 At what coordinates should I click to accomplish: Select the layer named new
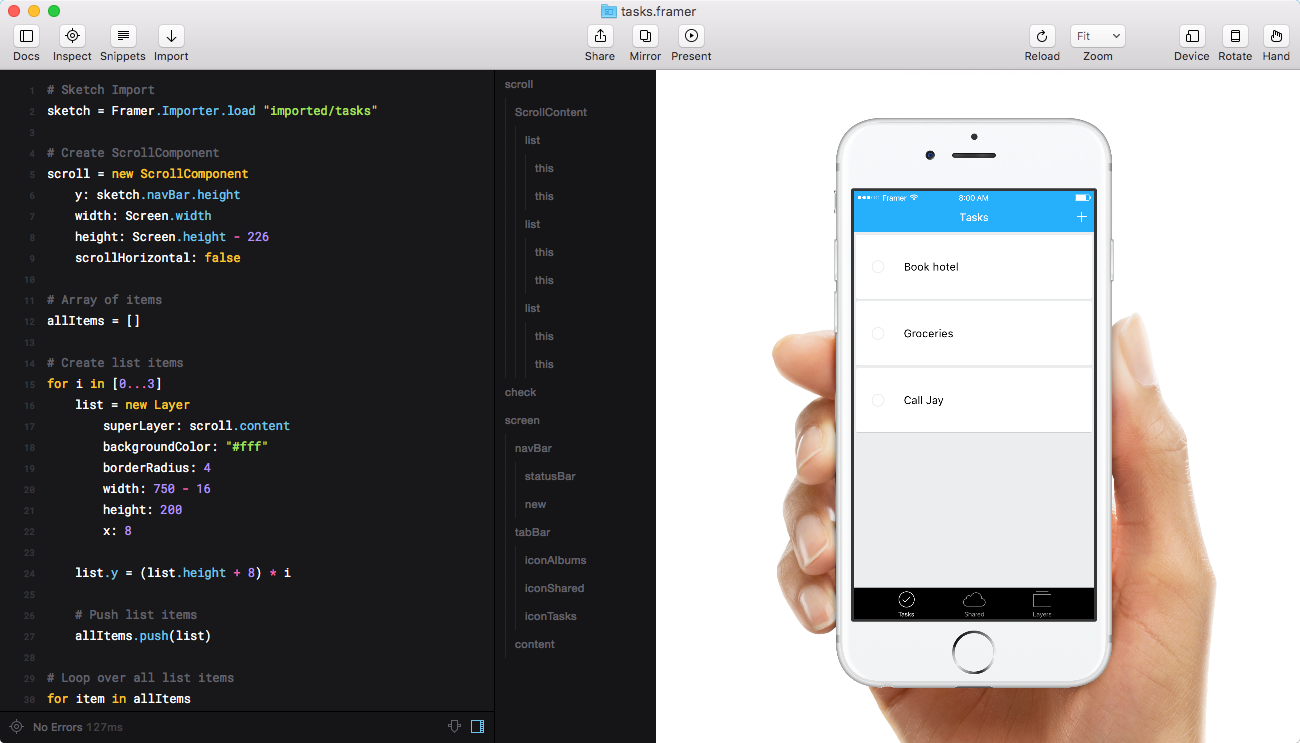coord(536,504)
